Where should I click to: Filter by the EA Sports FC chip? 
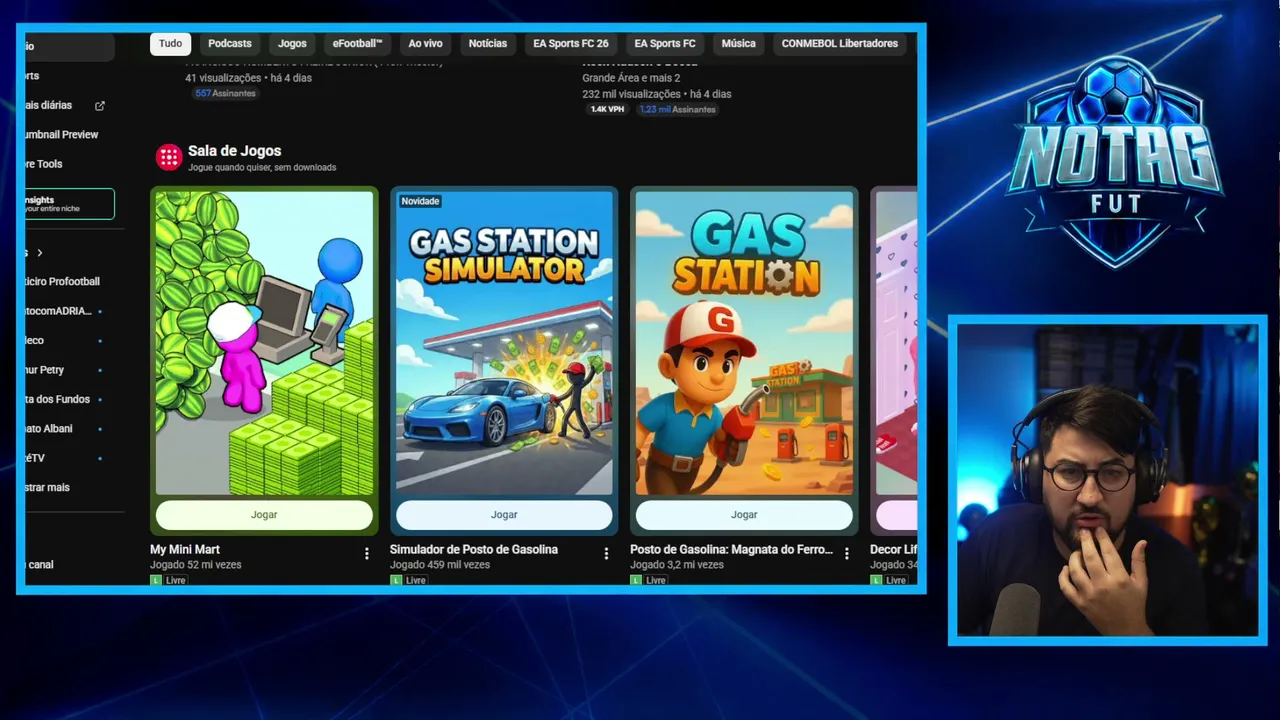point(665,44)
